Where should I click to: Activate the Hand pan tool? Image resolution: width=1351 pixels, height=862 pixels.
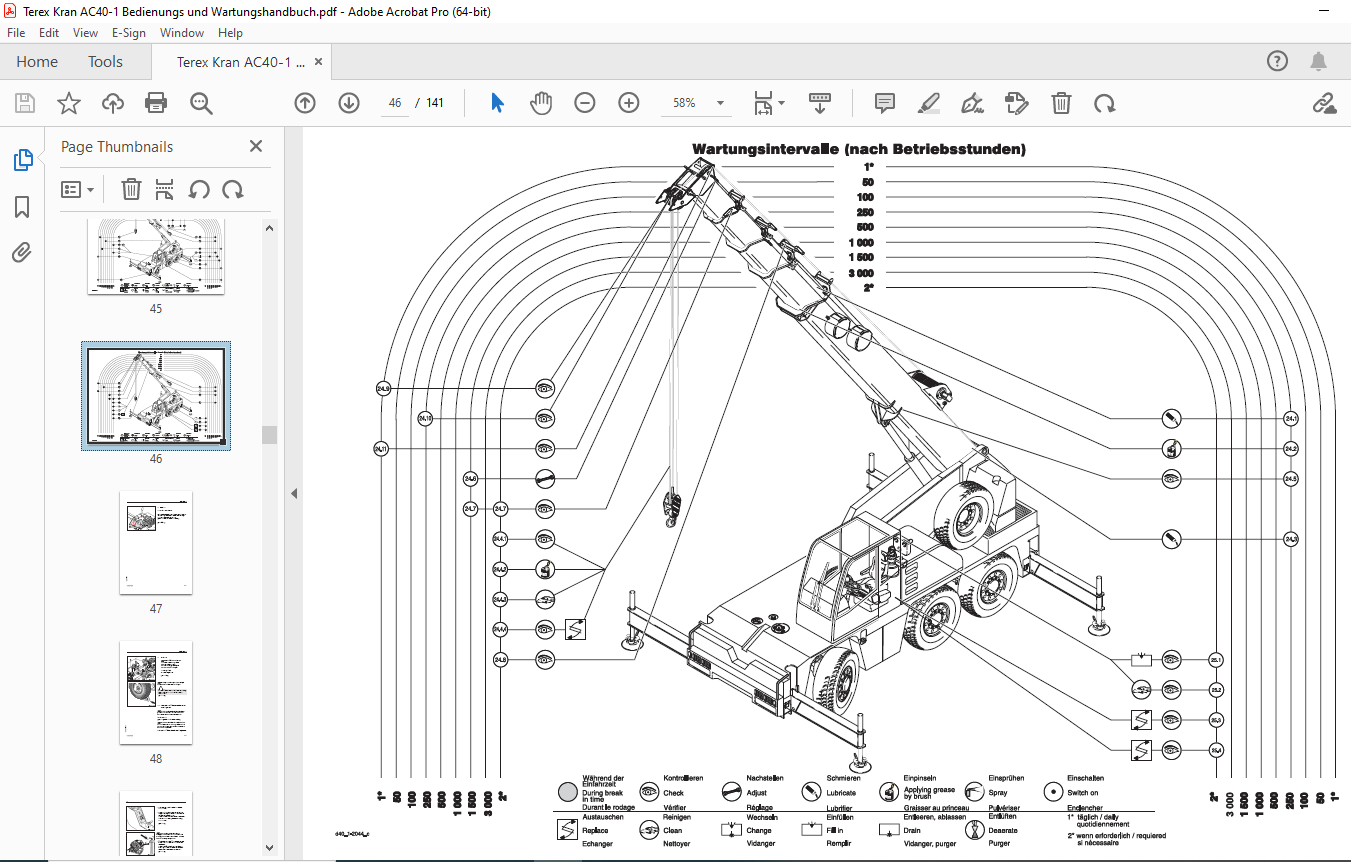[x=541, y=103]
